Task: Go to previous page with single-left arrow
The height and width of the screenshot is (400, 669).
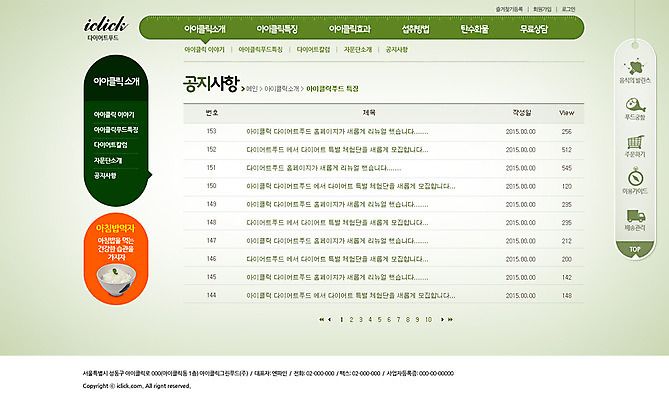Action: (x=329, y=319)
